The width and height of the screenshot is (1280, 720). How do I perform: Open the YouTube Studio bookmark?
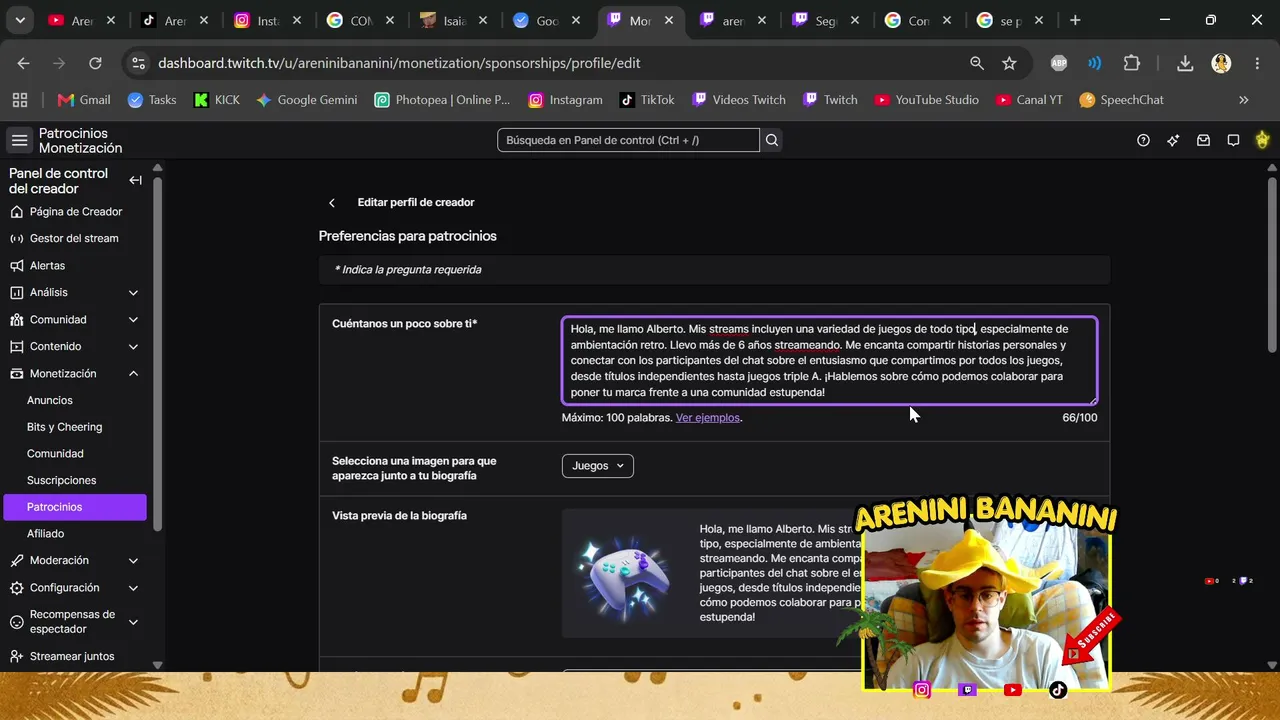tap(927, 100)
